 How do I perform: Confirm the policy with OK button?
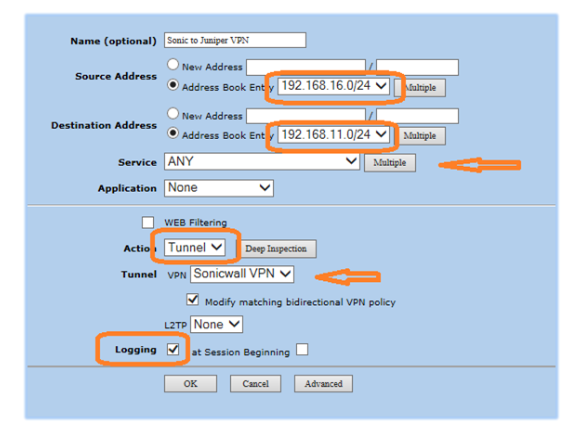pyautogui.click(x=190, y=384)
